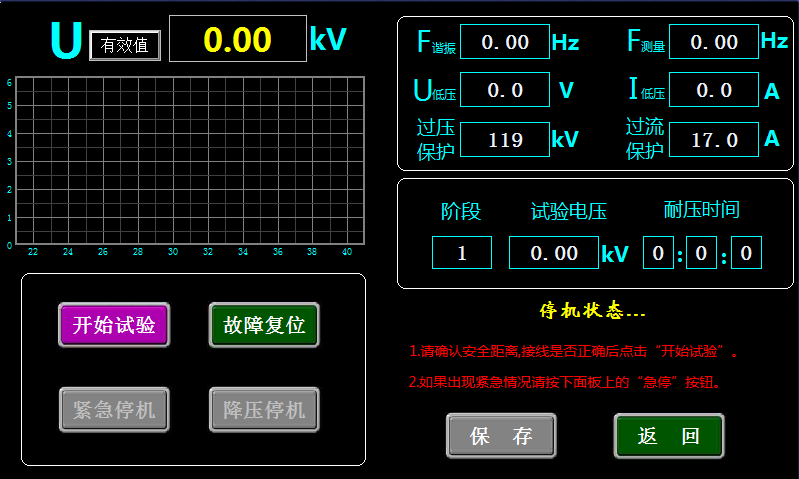Viewport: 799px width, 479px height.
Task: Select the U低压 low voltage field
Action: (x=505, y=90)
